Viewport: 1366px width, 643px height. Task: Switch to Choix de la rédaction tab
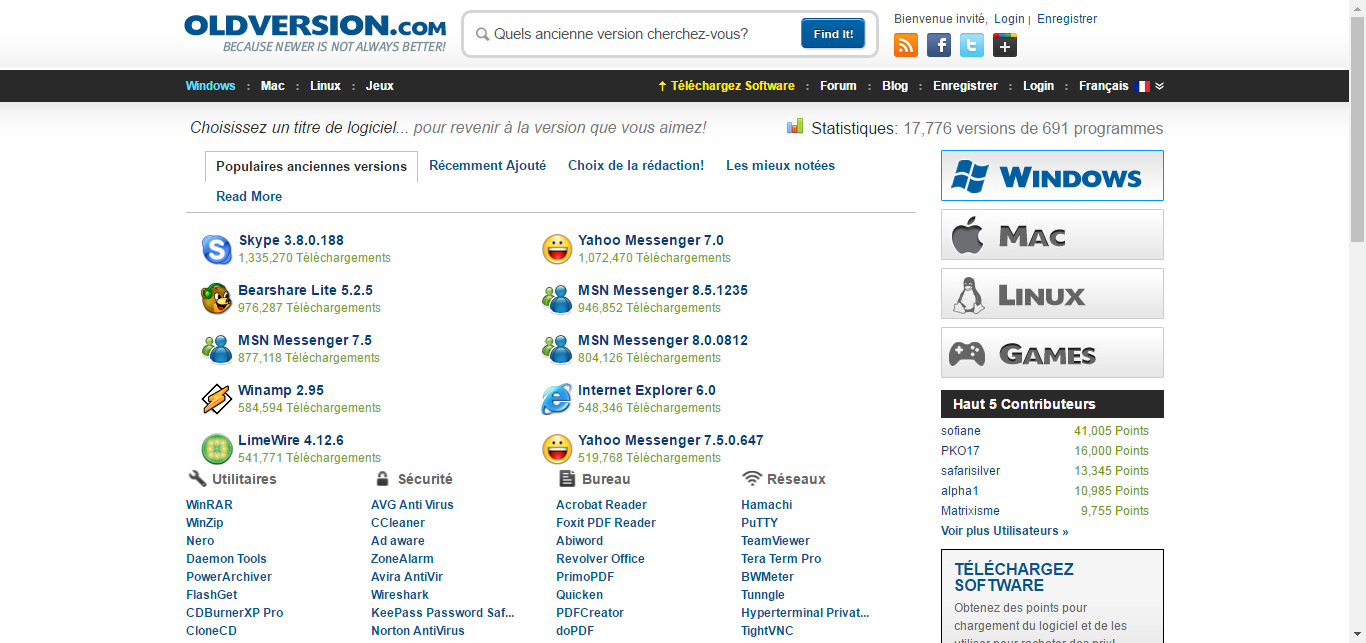pyautogui.click(x=636, y=166)
